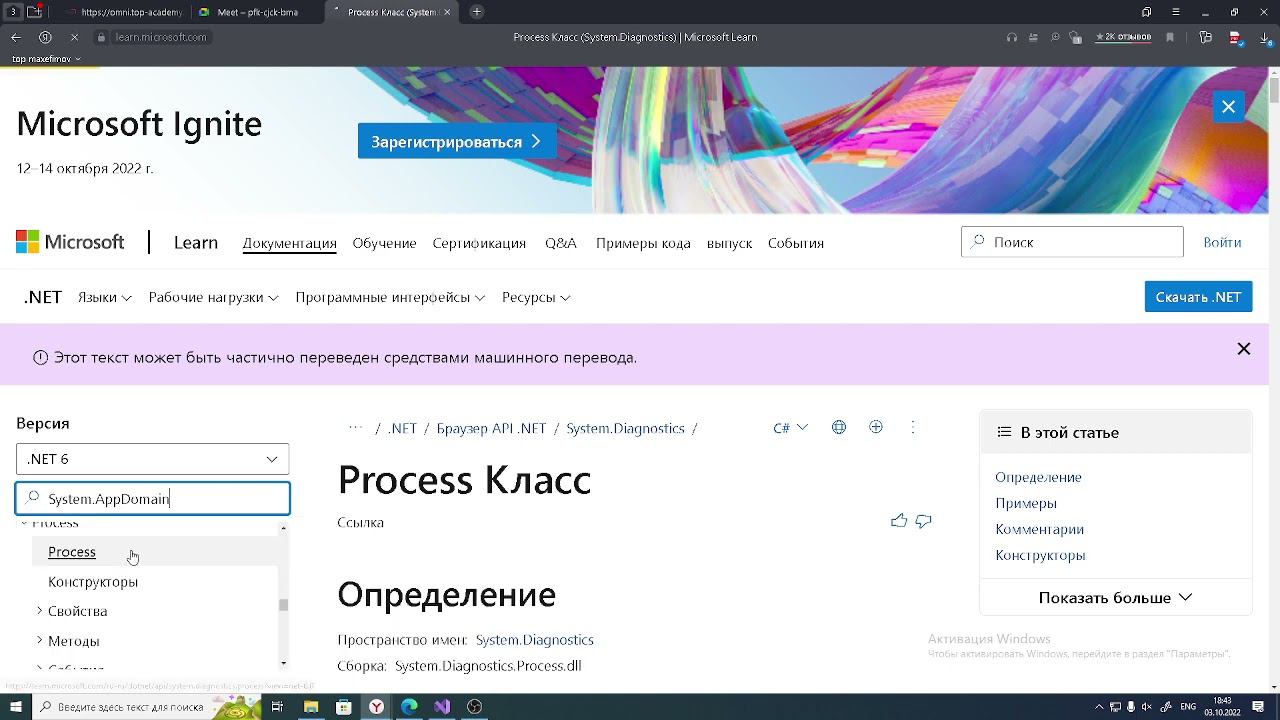This screenshot has width=1280, height=720.
Task: Stop loading the page
Action: pyautogui.click(x=74, y=37)
